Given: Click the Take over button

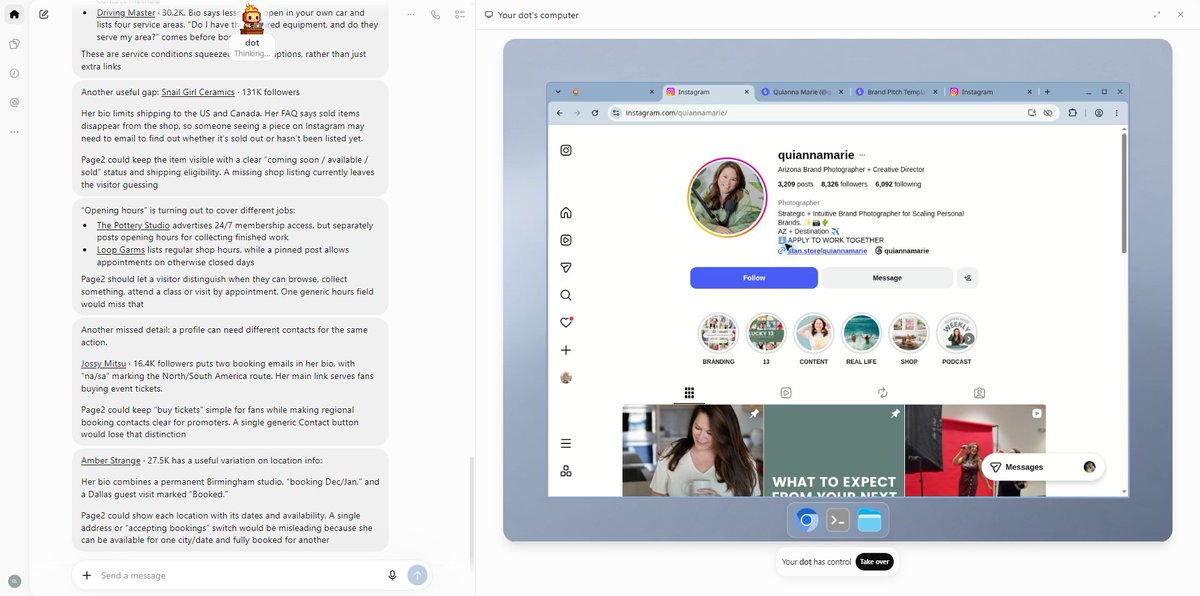Looking at the screenshot, I should pyautogui.click(x=874, y=562).
